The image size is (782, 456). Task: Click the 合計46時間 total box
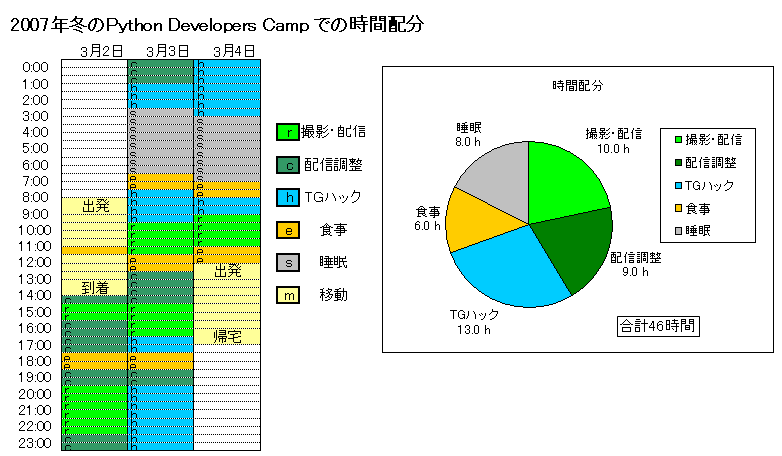point(658,326)
